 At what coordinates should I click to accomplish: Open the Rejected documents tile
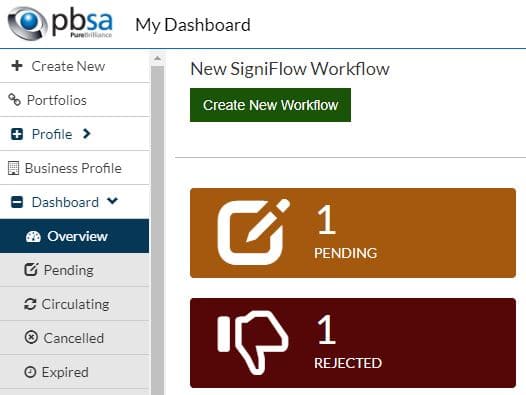[x=353, y=343]
